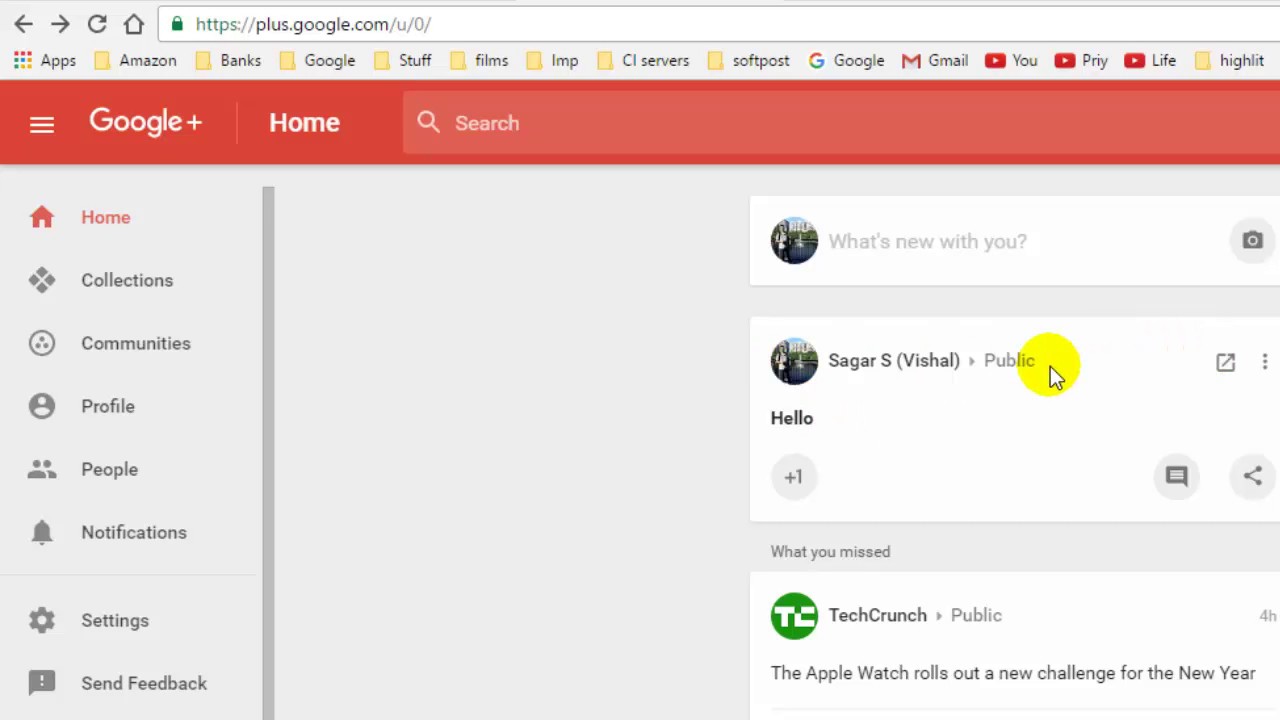Open TechCrunch profile name link
Image resolution: width=1280 pixels, height=720 pixels.
pos(877,616)
